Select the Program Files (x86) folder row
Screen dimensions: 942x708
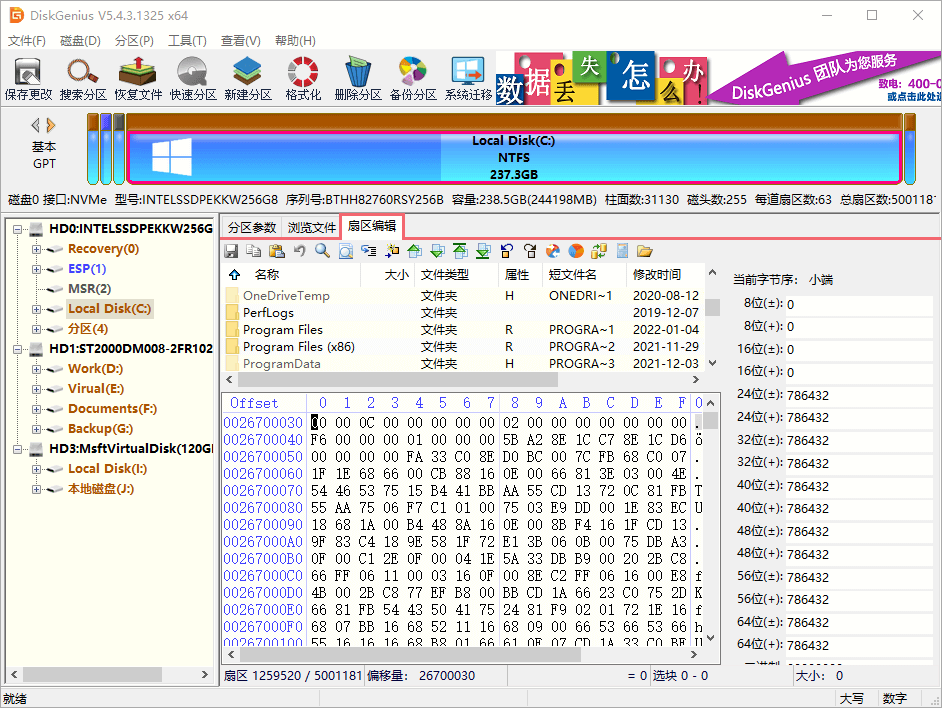464,347
